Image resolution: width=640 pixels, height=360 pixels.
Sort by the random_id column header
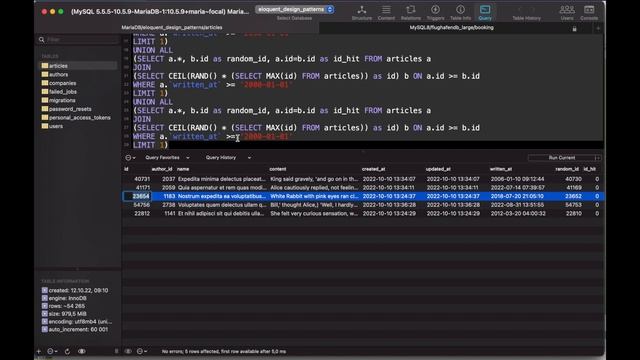(567, 169)
